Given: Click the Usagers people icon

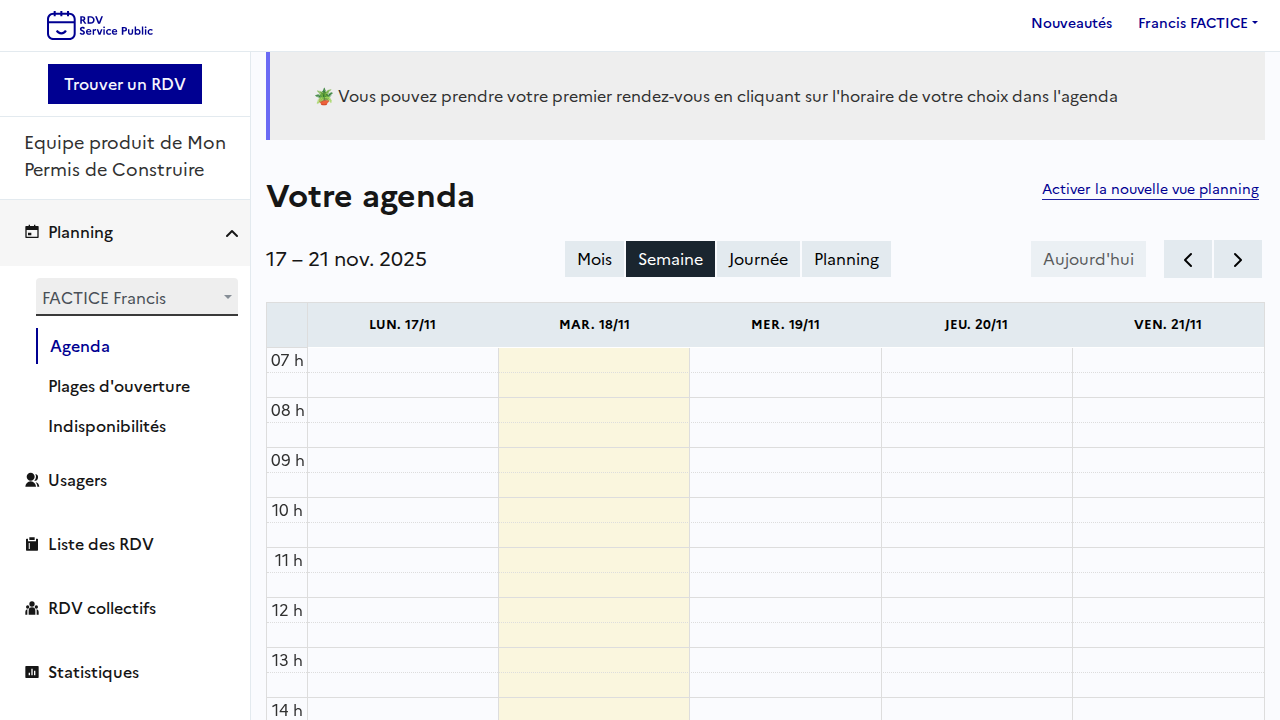Looking at the screenshot, I should coord(32,480).
